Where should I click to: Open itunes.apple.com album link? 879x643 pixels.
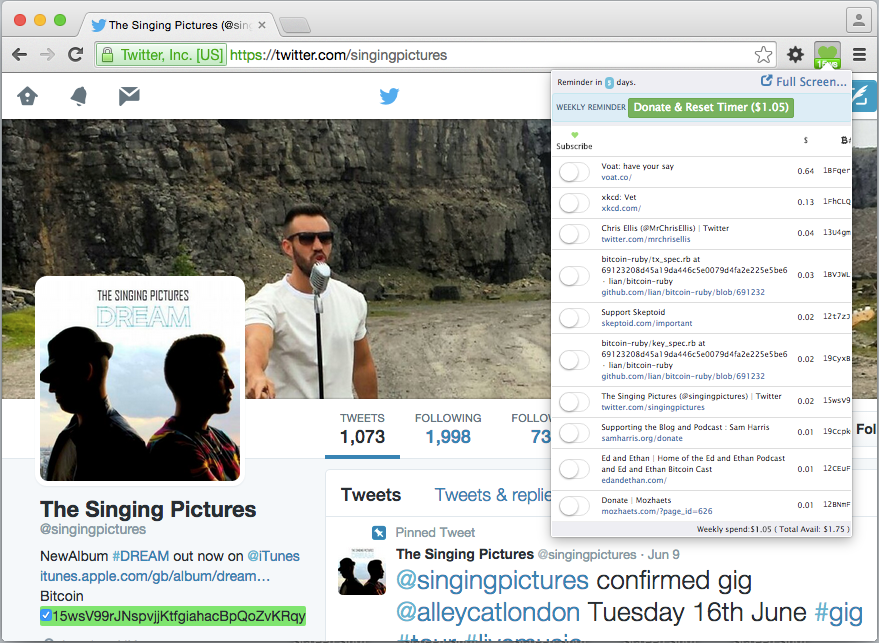155,576
